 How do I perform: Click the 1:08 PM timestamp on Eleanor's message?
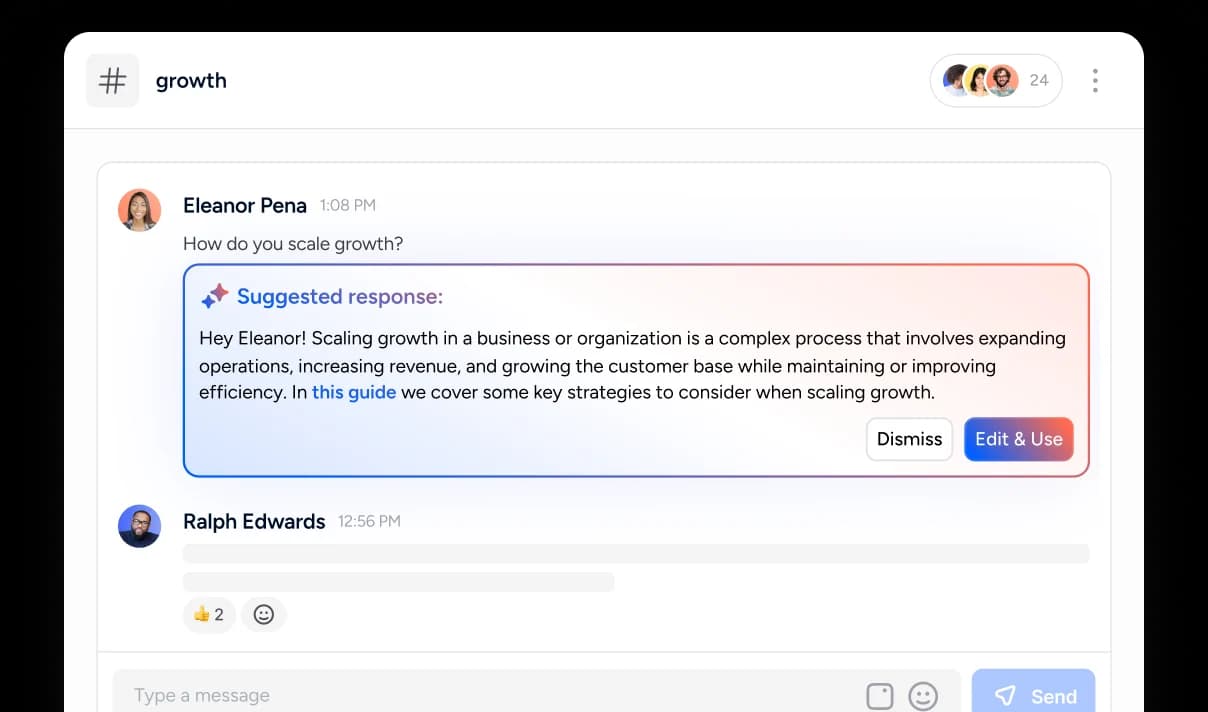point(347,205)
